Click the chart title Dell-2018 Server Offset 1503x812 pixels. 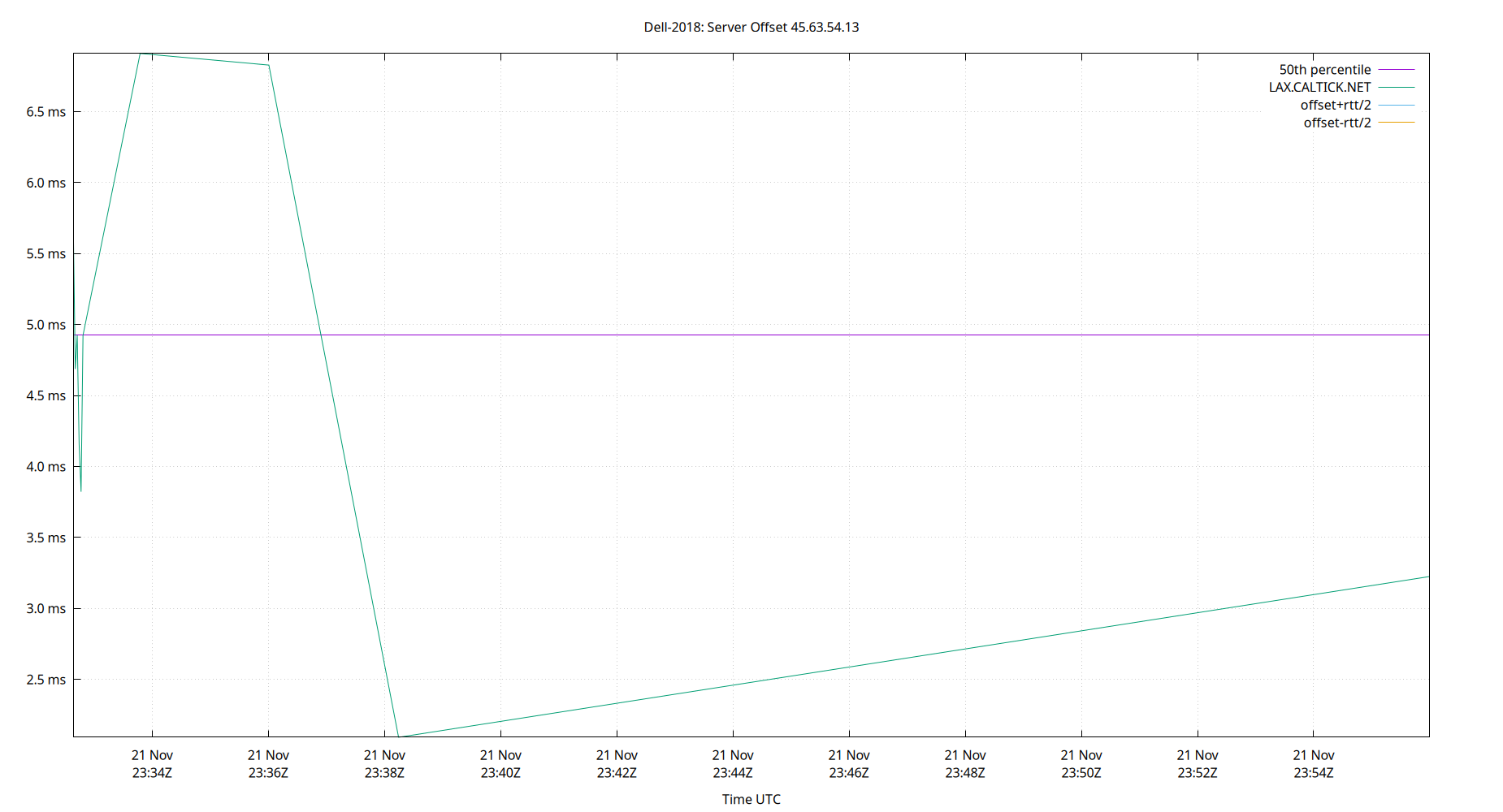coord(751,27)
